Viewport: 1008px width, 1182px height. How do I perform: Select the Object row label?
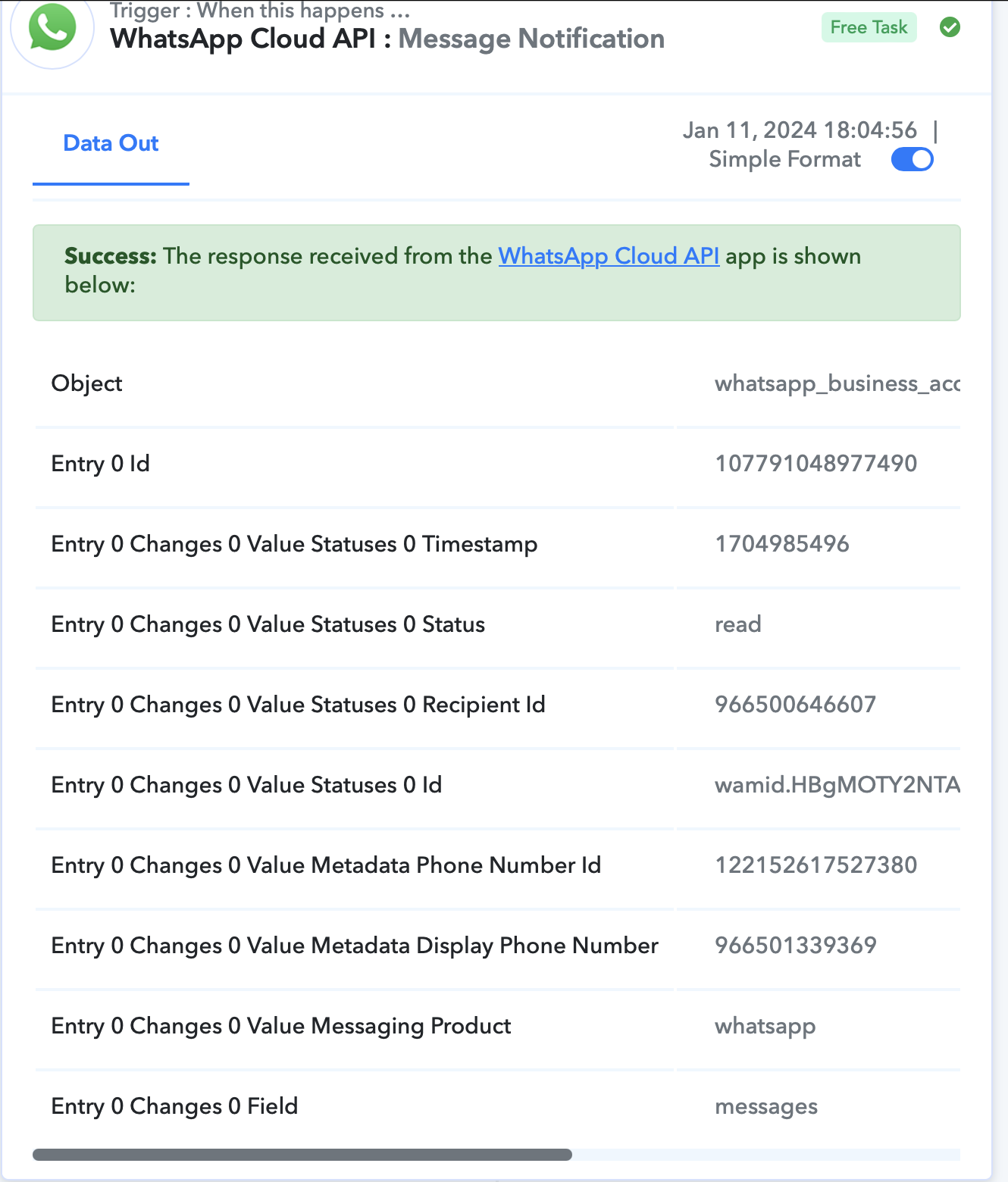pyautogui.click(x=86, y=383)
